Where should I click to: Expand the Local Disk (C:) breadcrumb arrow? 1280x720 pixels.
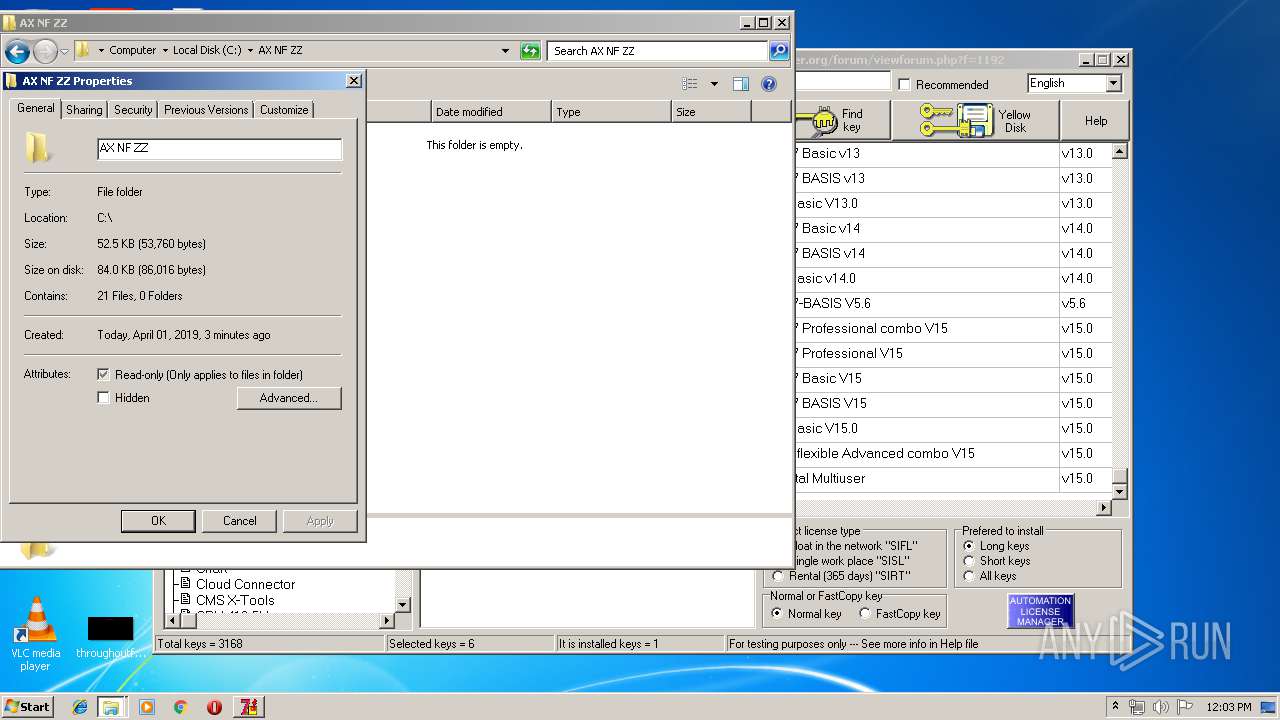click(x=250, y=51)
